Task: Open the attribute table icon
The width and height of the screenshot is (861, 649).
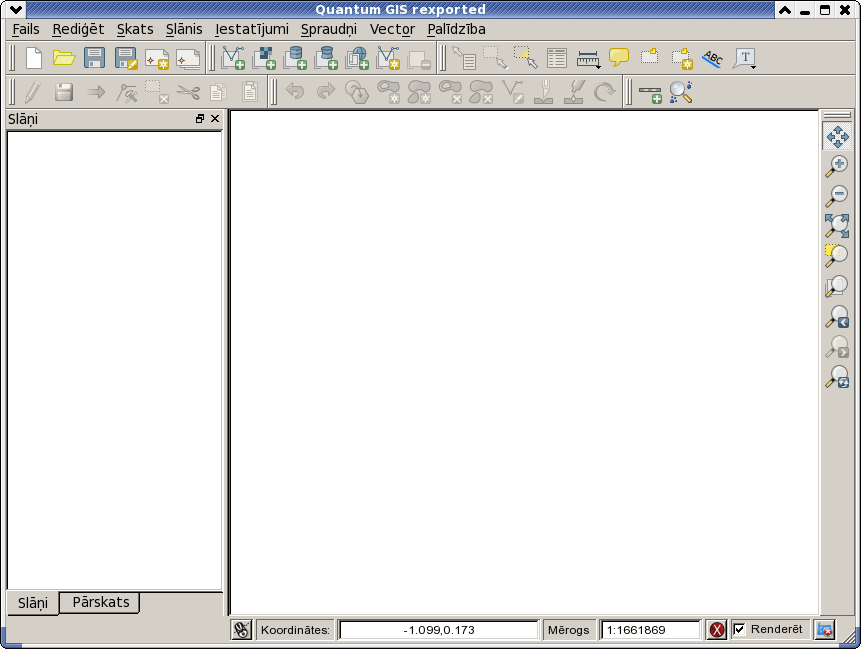Action: pos(557,58)
